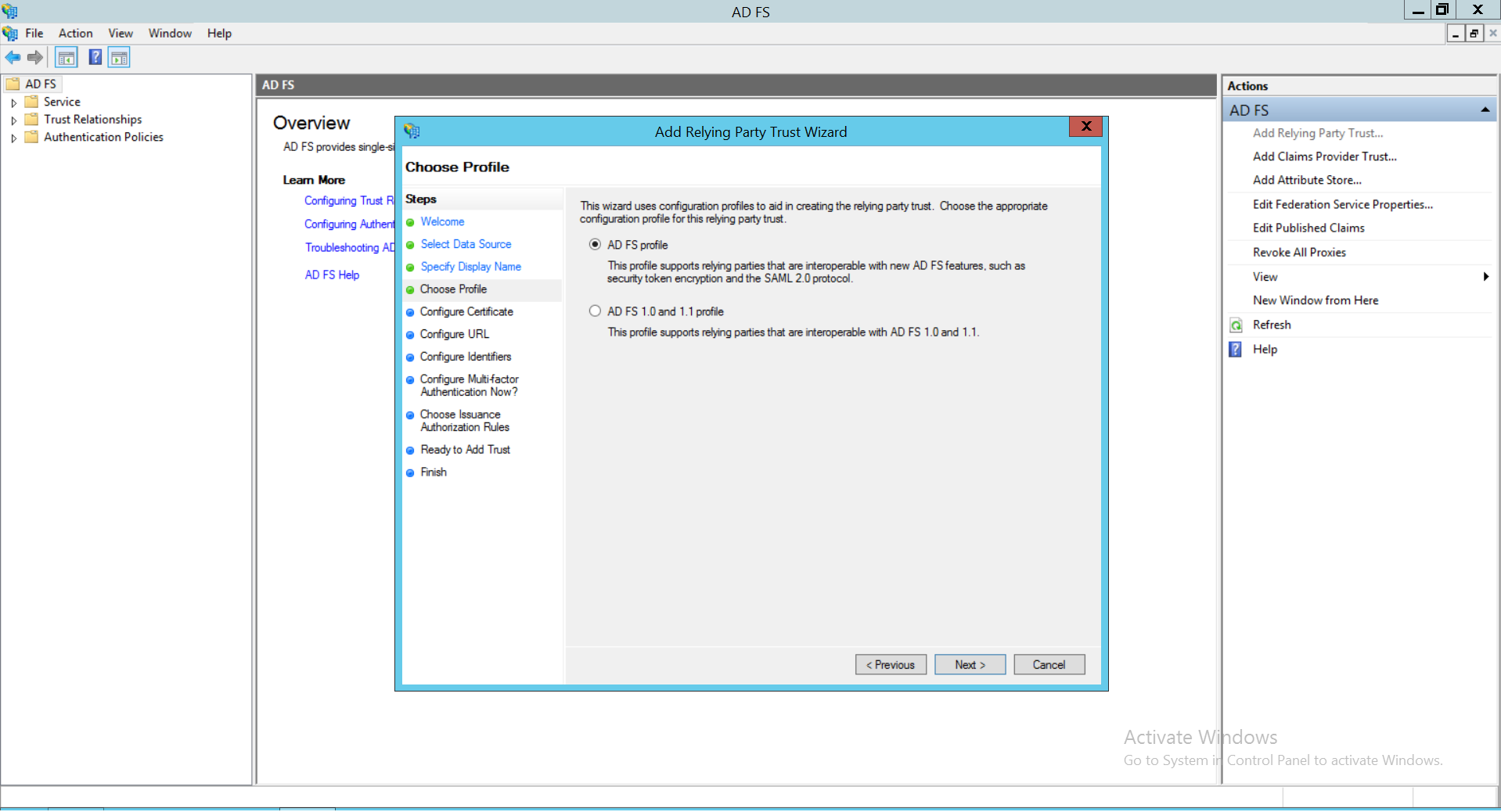This screenshot has width=1501, height=812.
Task: Click the Help question-mark toolbar icon
Action: click(x=95, y=57)
